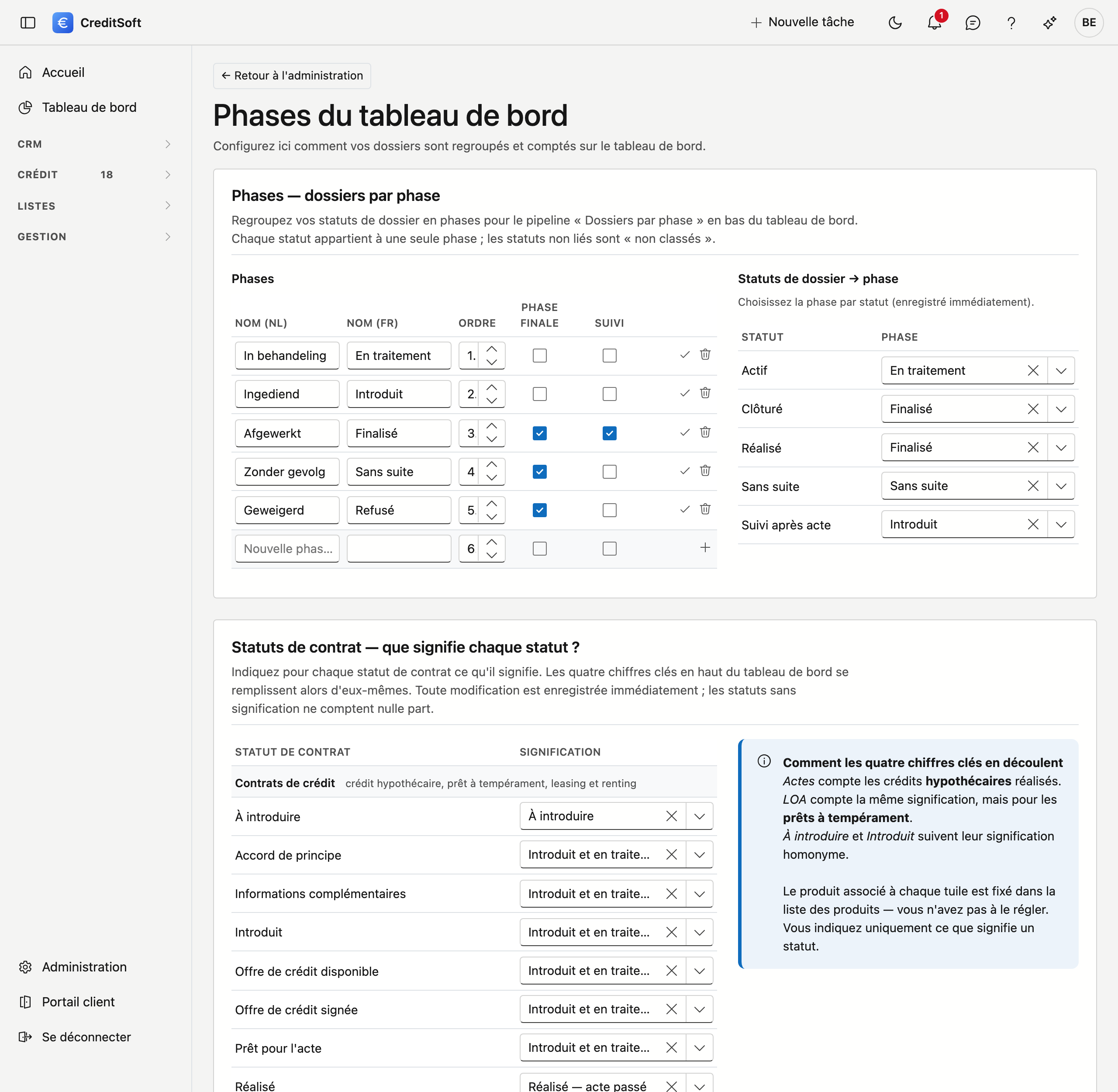1118x1092 pixels.
Task: Confirm the Ingediend phase row
Action: coord(685,394)
